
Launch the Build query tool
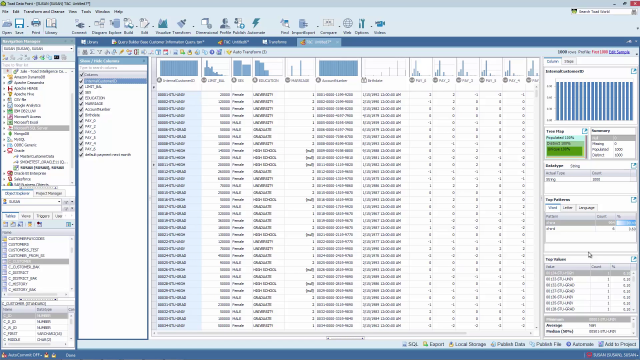point(129,26)
